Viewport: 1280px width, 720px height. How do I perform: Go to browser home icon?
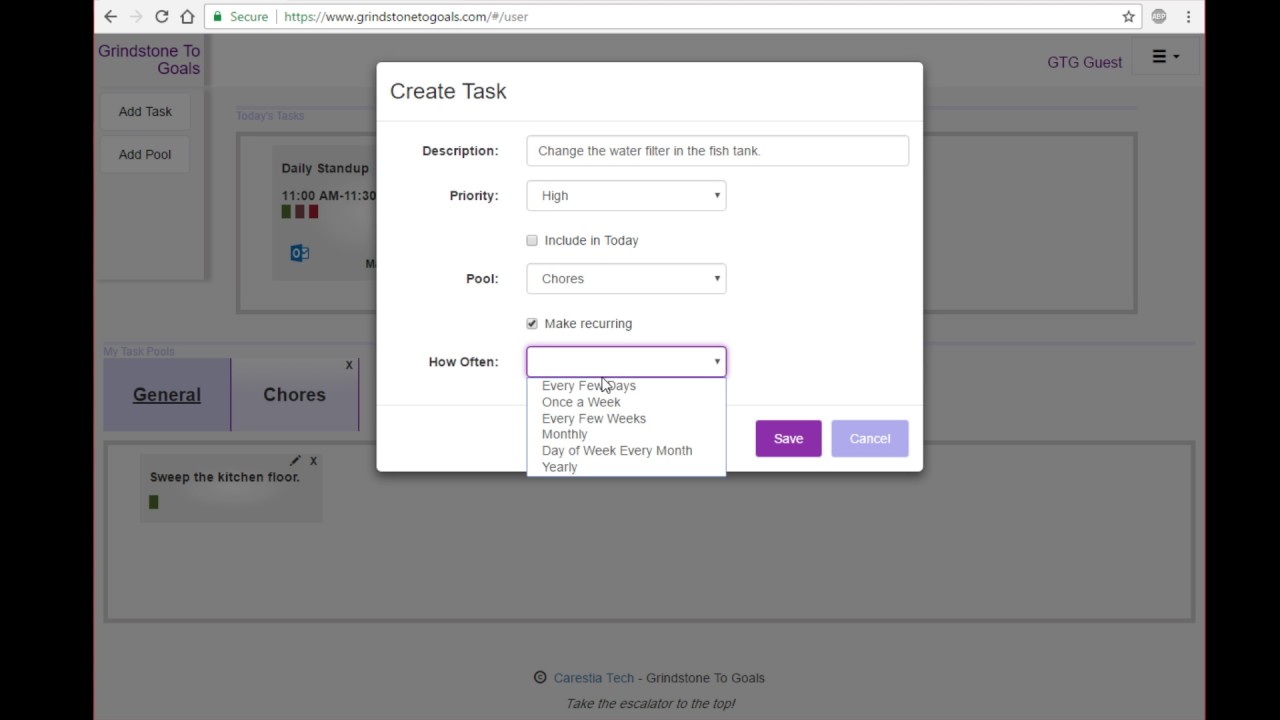pyautogui.click(x=187, y=17)
